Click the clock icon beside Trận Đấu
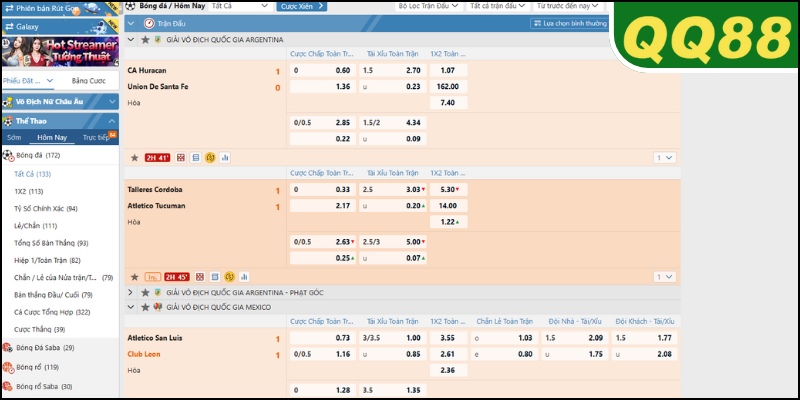The width and height of the screenshot is (800, 400). coord(150,22)
